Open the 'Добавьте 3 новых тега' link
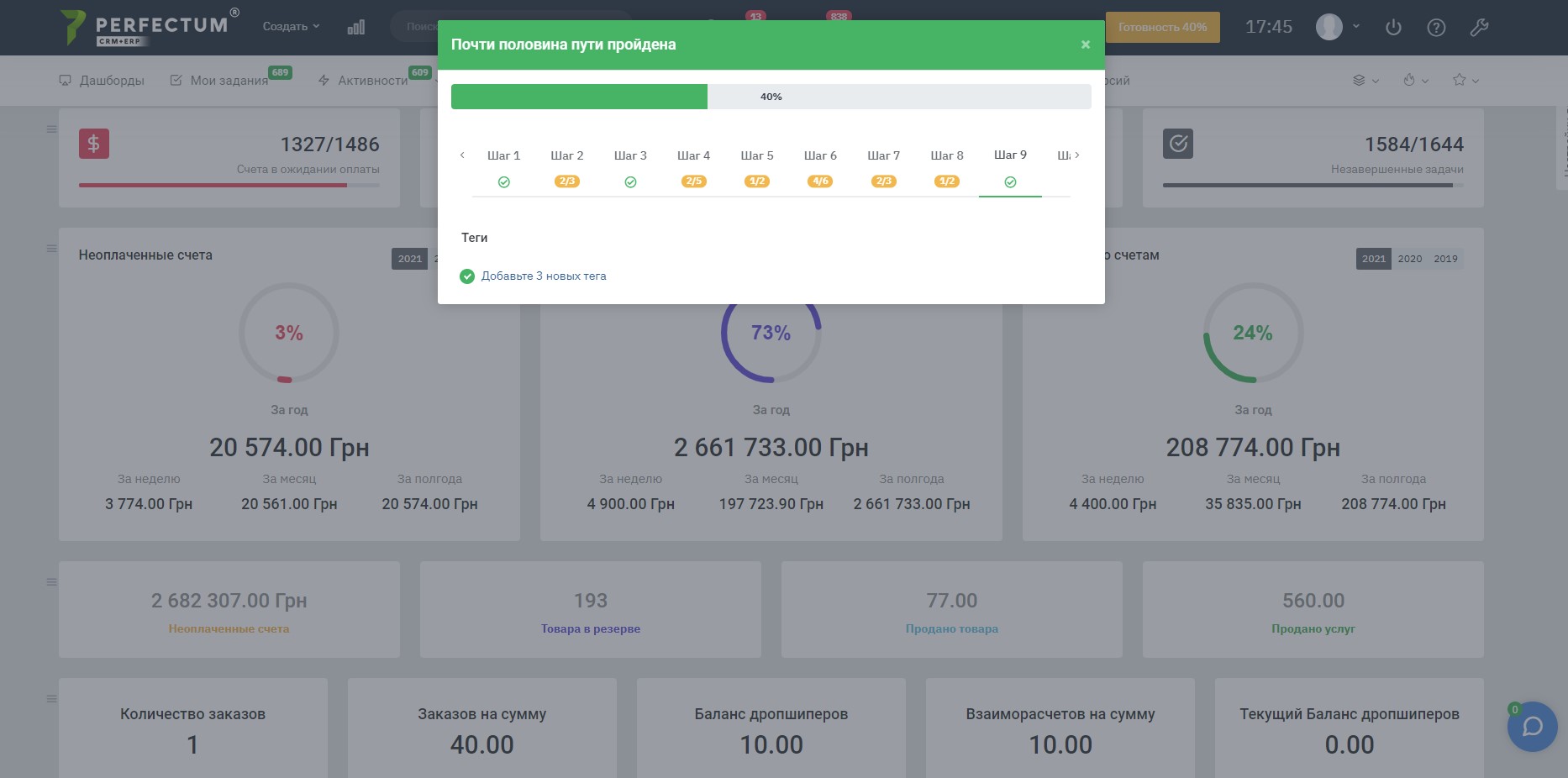 click(x=544, y=276)
